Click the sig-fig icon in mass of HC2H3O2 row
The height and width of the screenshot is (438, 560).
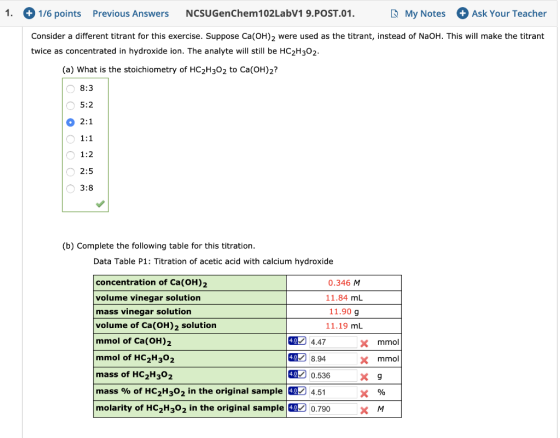(x=297, y=374)
